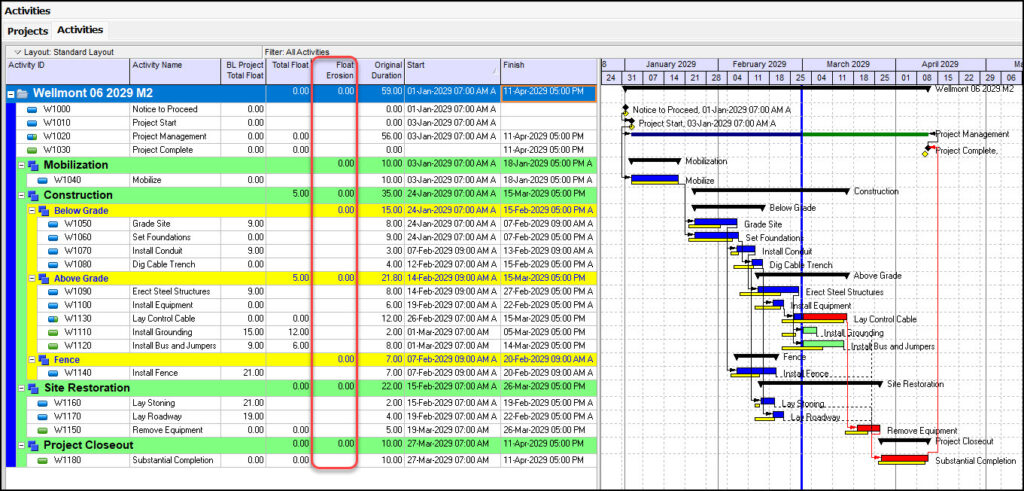This screenshot has width=1024, height=491.
Task: Click the February 2029 timescale header
Action: (x=759, y=65)
